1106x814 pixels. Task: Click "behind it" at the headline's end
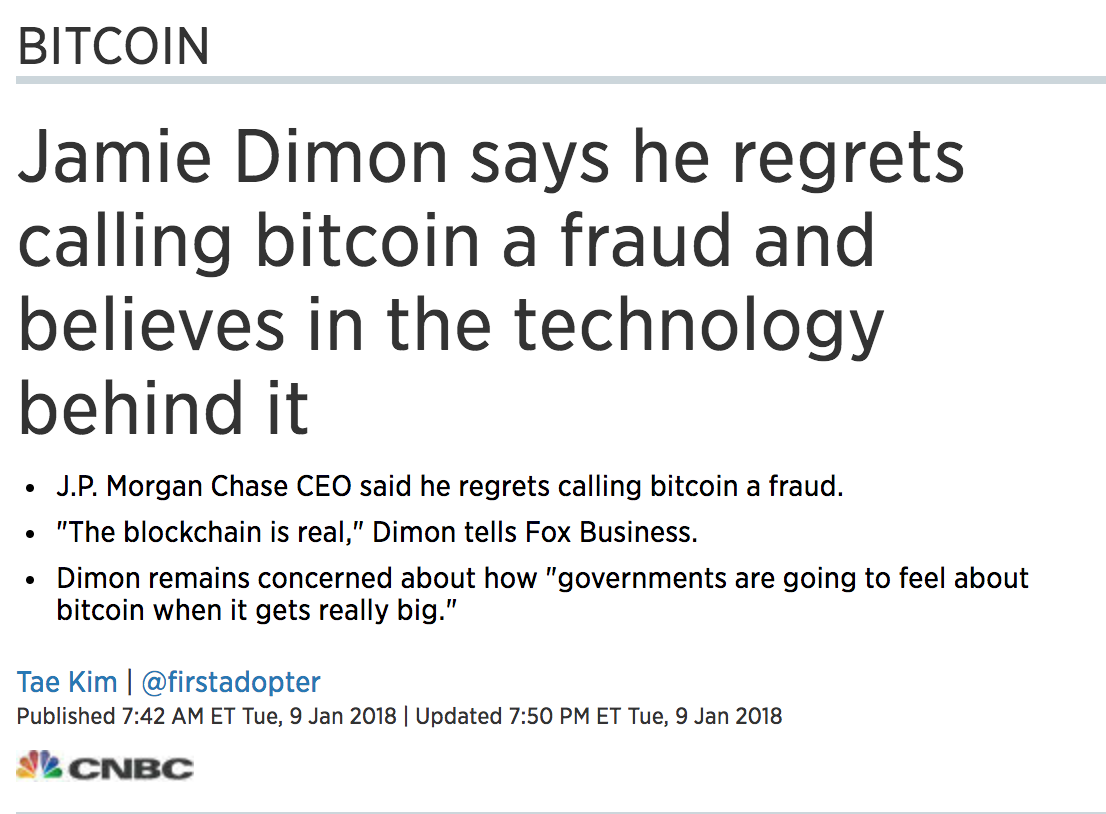(163, 406)
